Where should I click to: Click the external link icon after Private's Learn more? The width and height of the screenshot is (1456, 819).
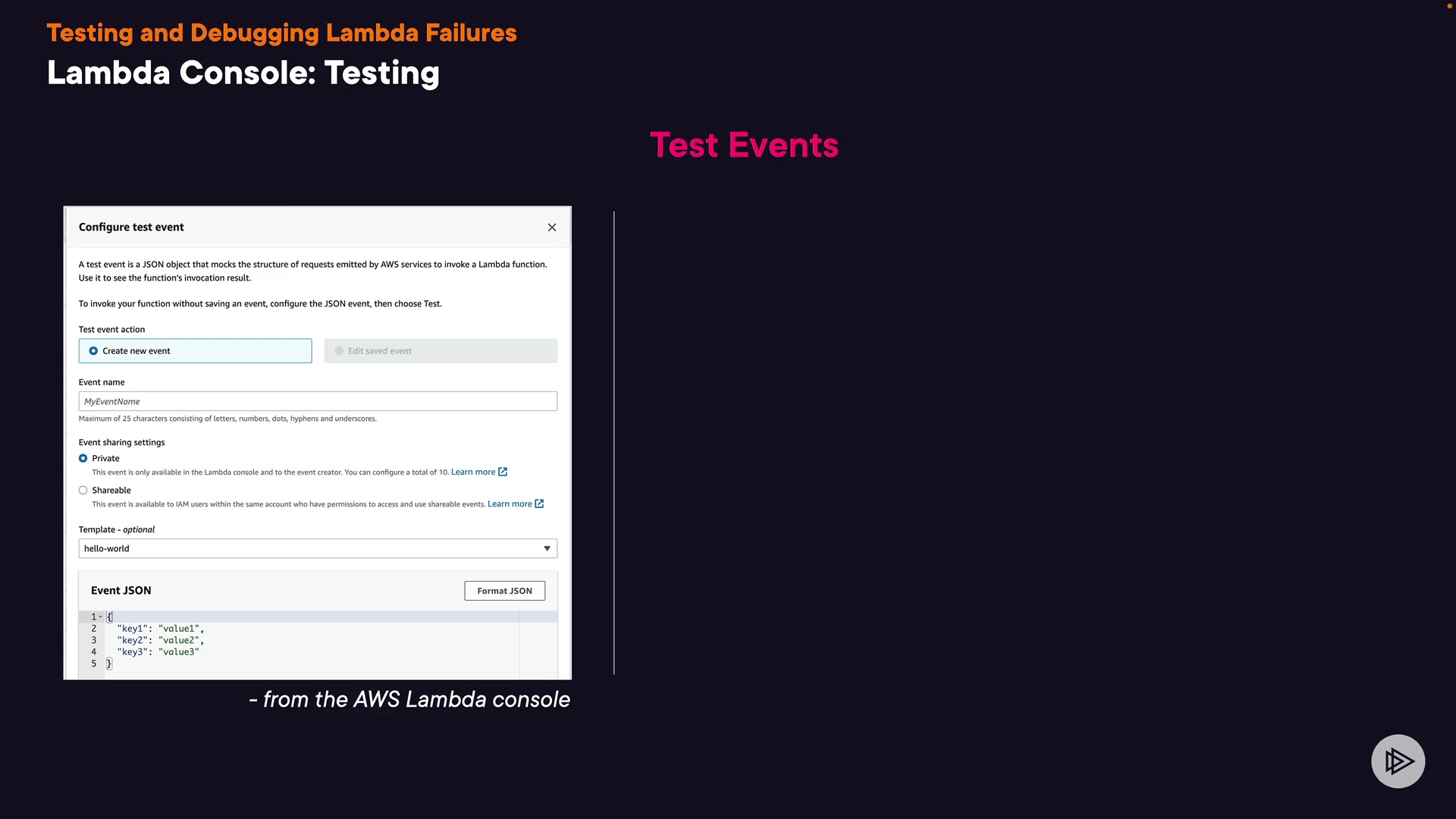503,472
